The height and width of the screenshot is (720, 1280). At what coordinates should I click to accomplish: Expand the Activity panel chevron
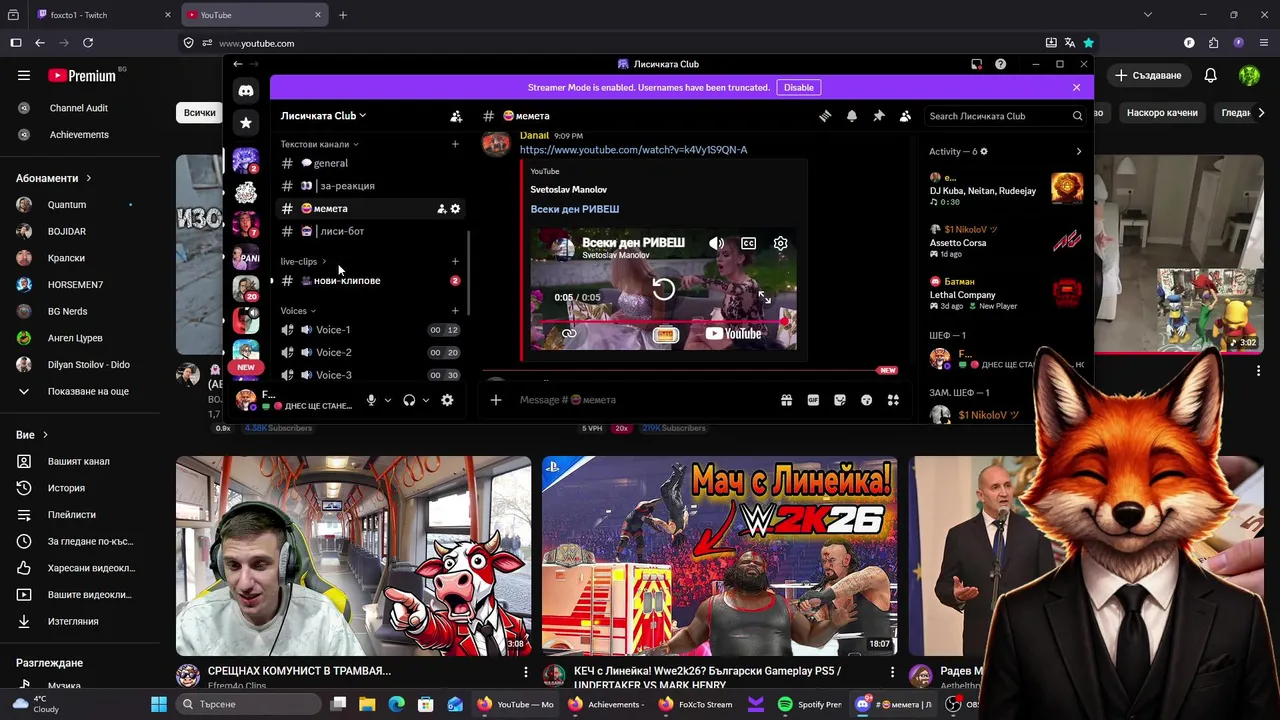(1078, 152)
